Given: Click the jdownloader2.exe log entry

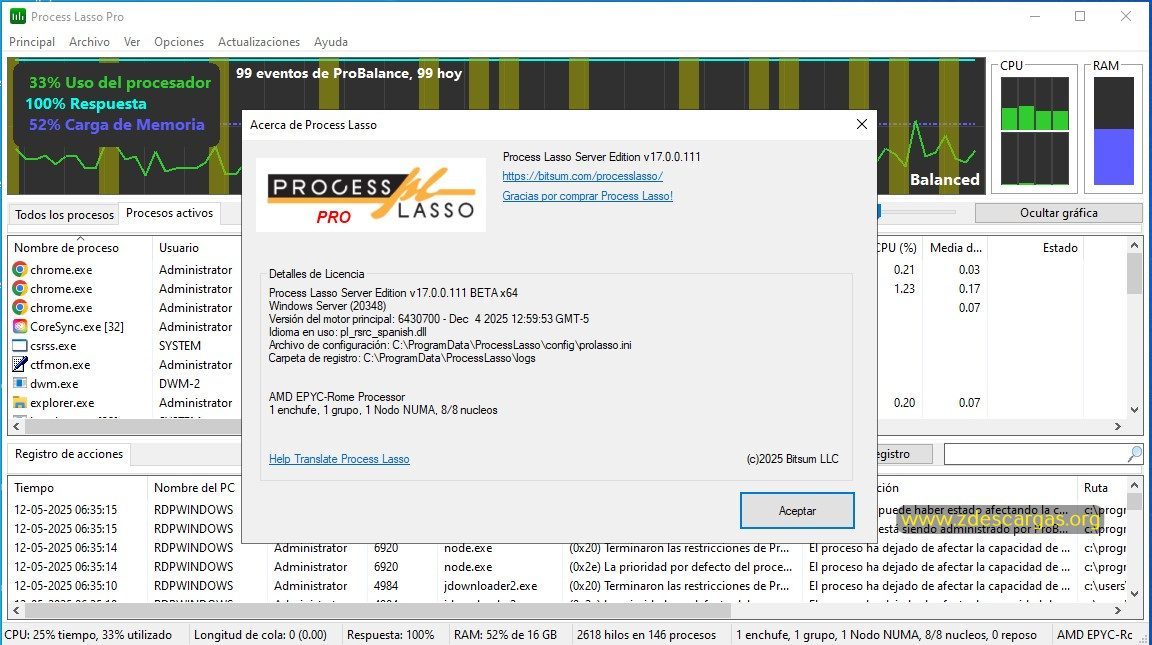Looking at the screenshot, I should pyautogui.click(x=490, y=585).
